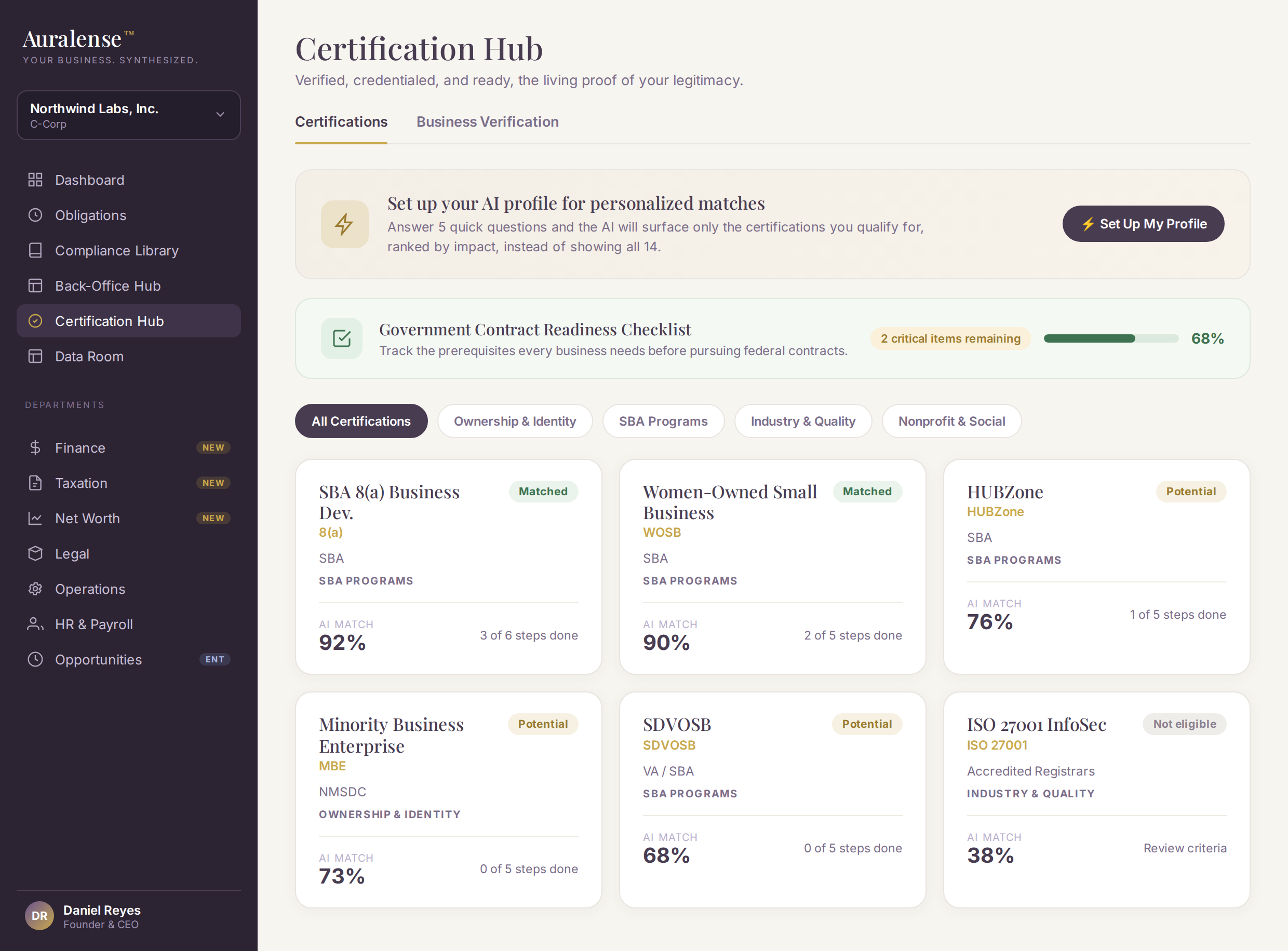
Task: Click the readiness progress bar
Action: 1111,338
